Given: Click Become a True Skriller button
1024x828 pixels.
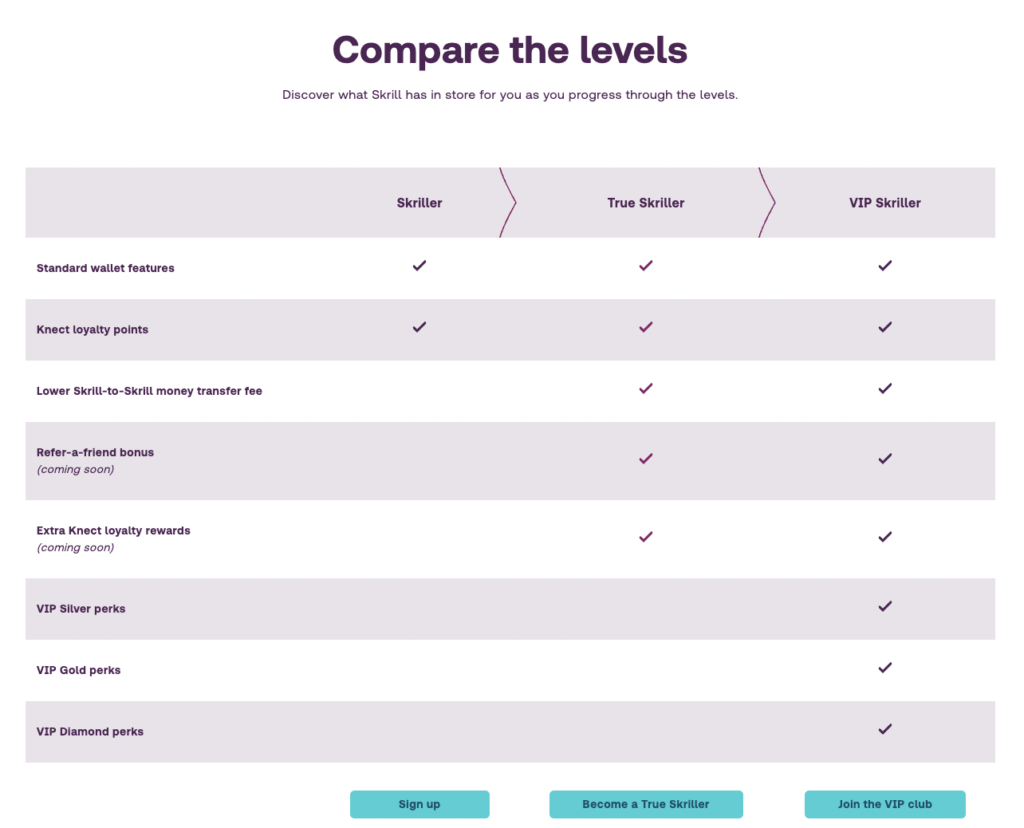Looking at the screenshot, I should click(x=646, y=804).
